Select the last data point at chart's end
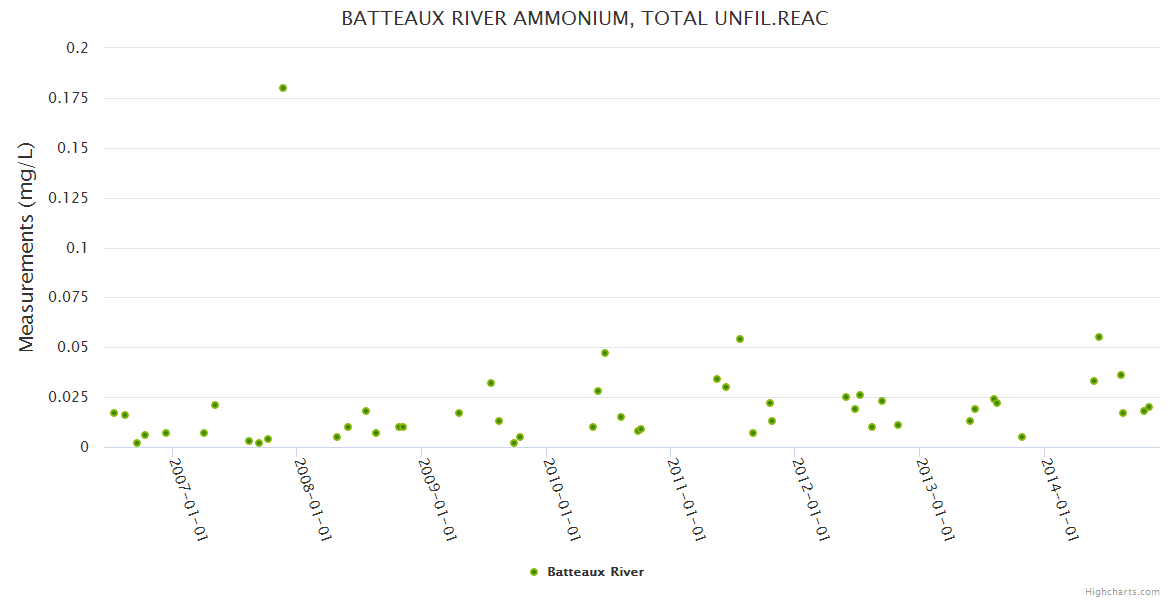The width and height of the screenshot is (1170, 600). tap(1148, 407)
